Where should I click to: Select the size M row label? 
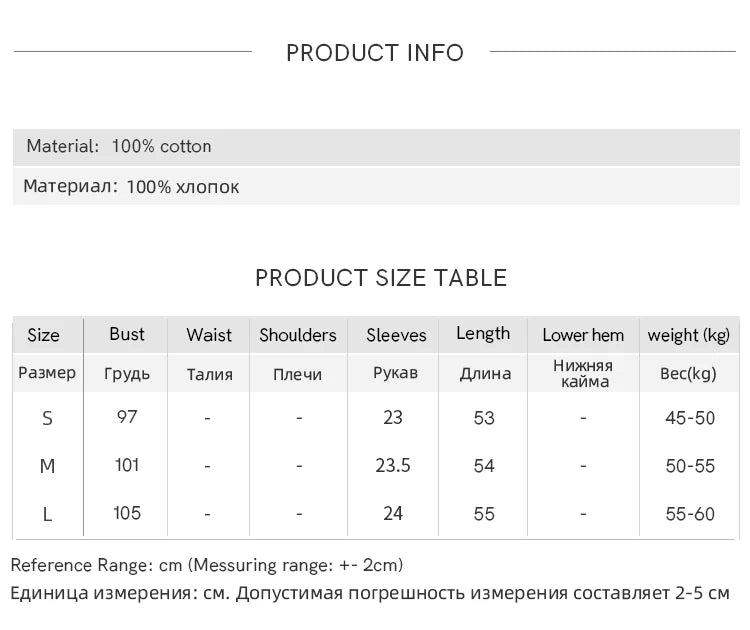click(x=47, y=466)
